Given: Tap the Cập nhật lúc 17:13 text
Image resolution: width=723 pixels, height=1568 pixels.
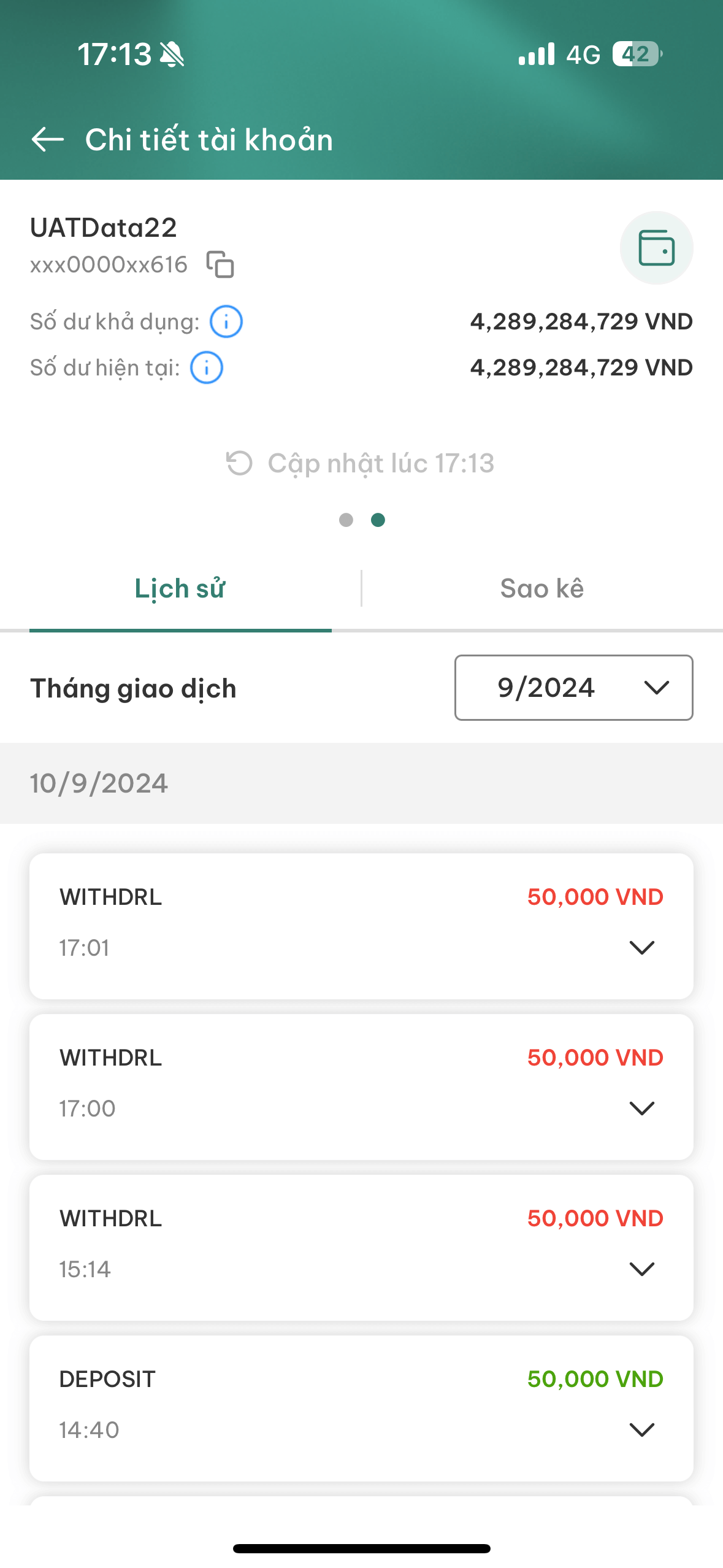Looking at the screenshot, I should tap(381, 464).
